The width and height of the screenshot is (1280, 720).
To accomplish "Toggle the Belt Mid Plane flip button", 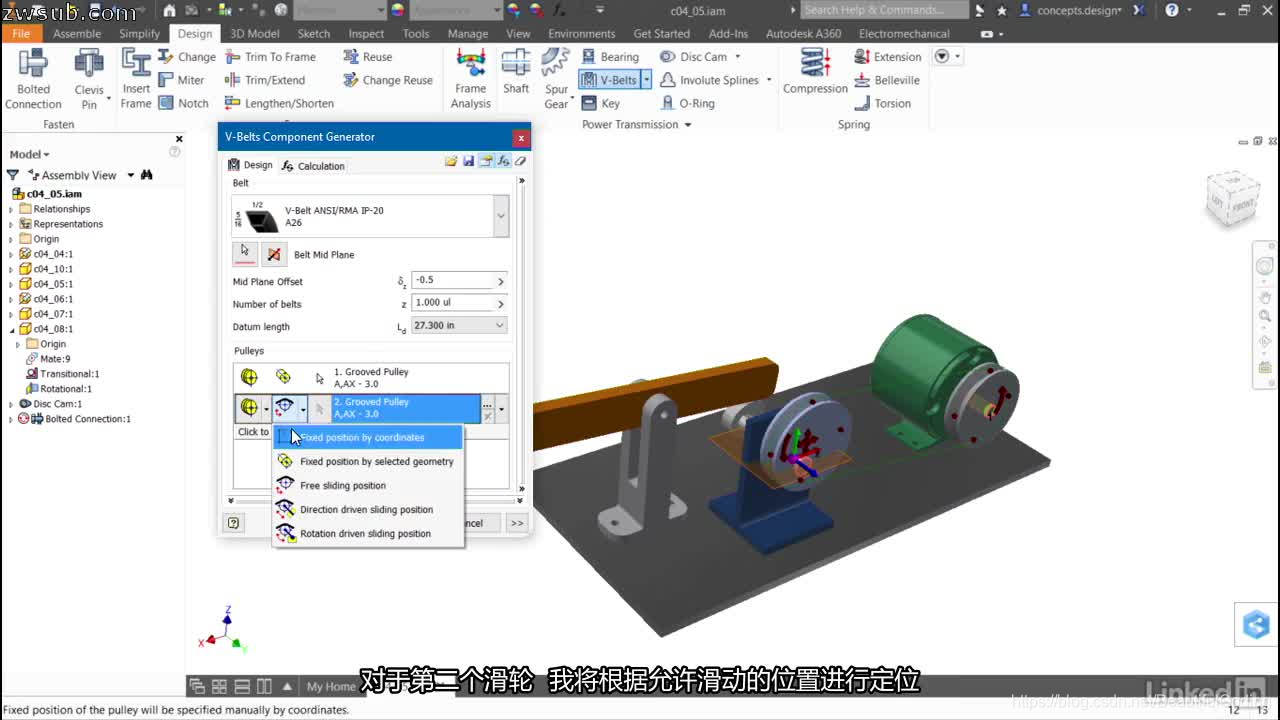I will (273, 254).
